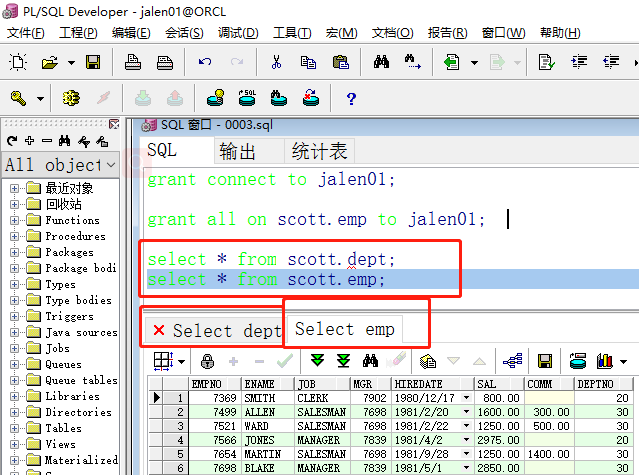Click the unindent lines icon

pos(611,62)
